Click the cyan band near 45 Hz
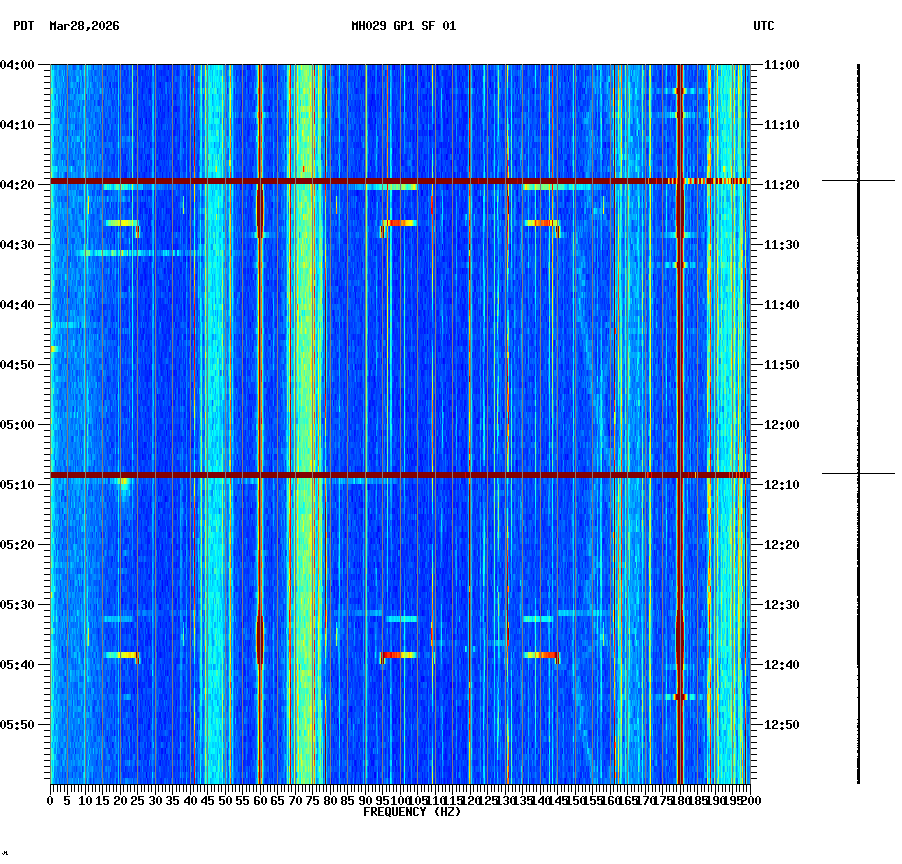902x864 pixels. (x=212, y=400)
